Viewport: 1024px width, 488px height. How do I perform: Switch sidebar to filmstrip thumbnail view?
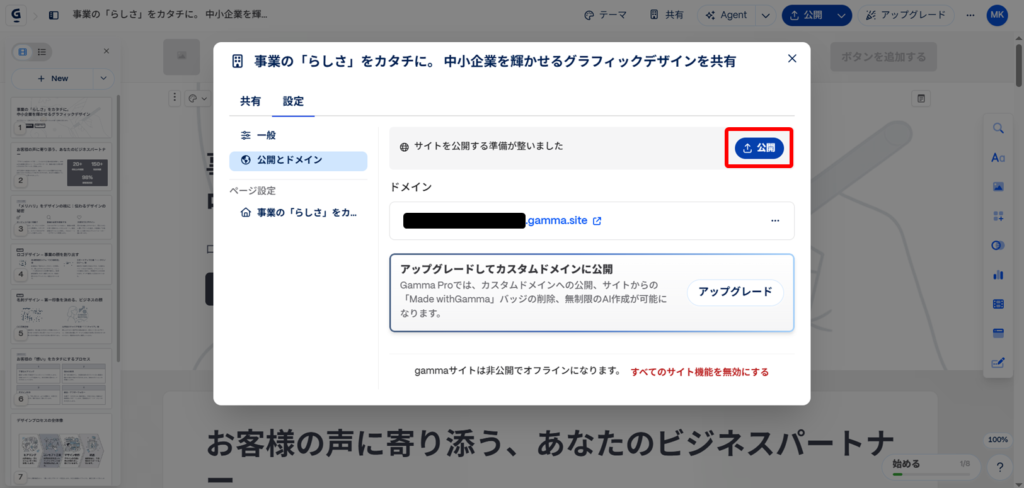point(23,51)
